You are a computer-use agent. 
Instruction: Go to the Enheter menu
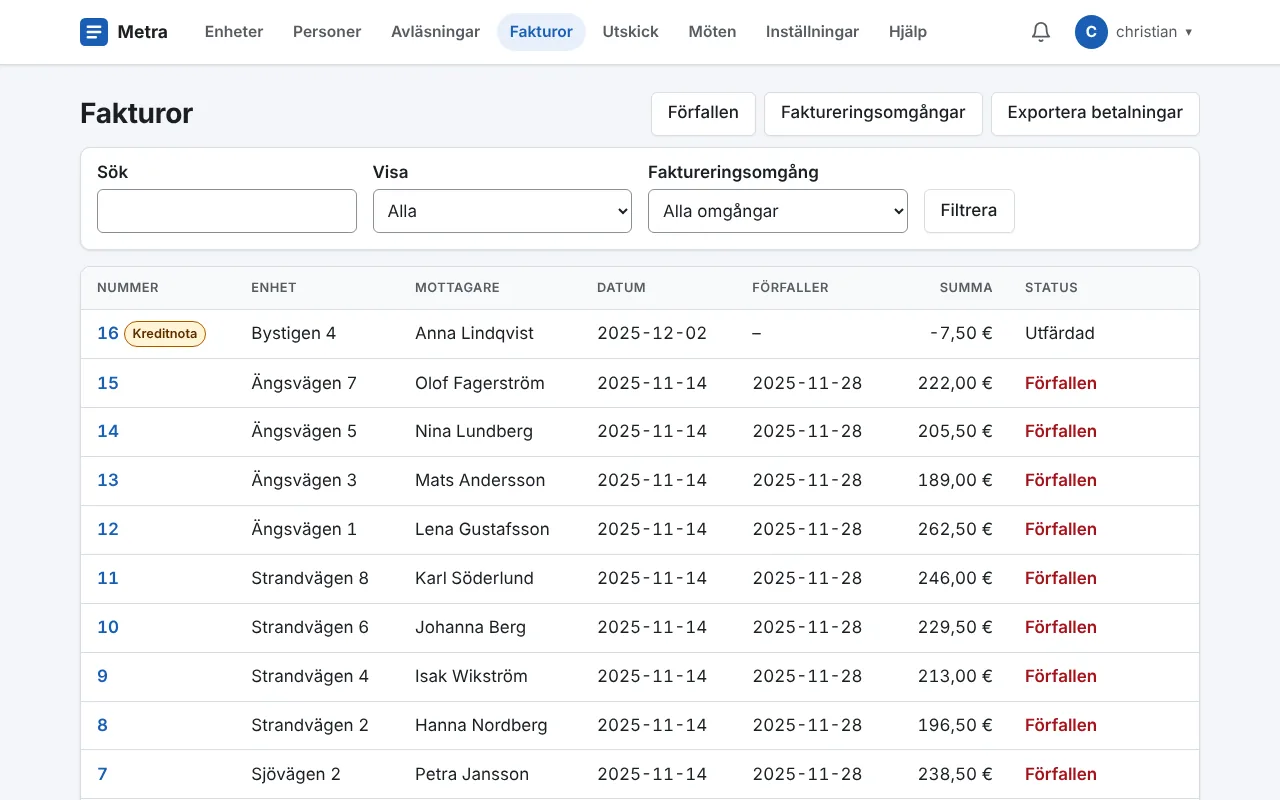point(234,32)
